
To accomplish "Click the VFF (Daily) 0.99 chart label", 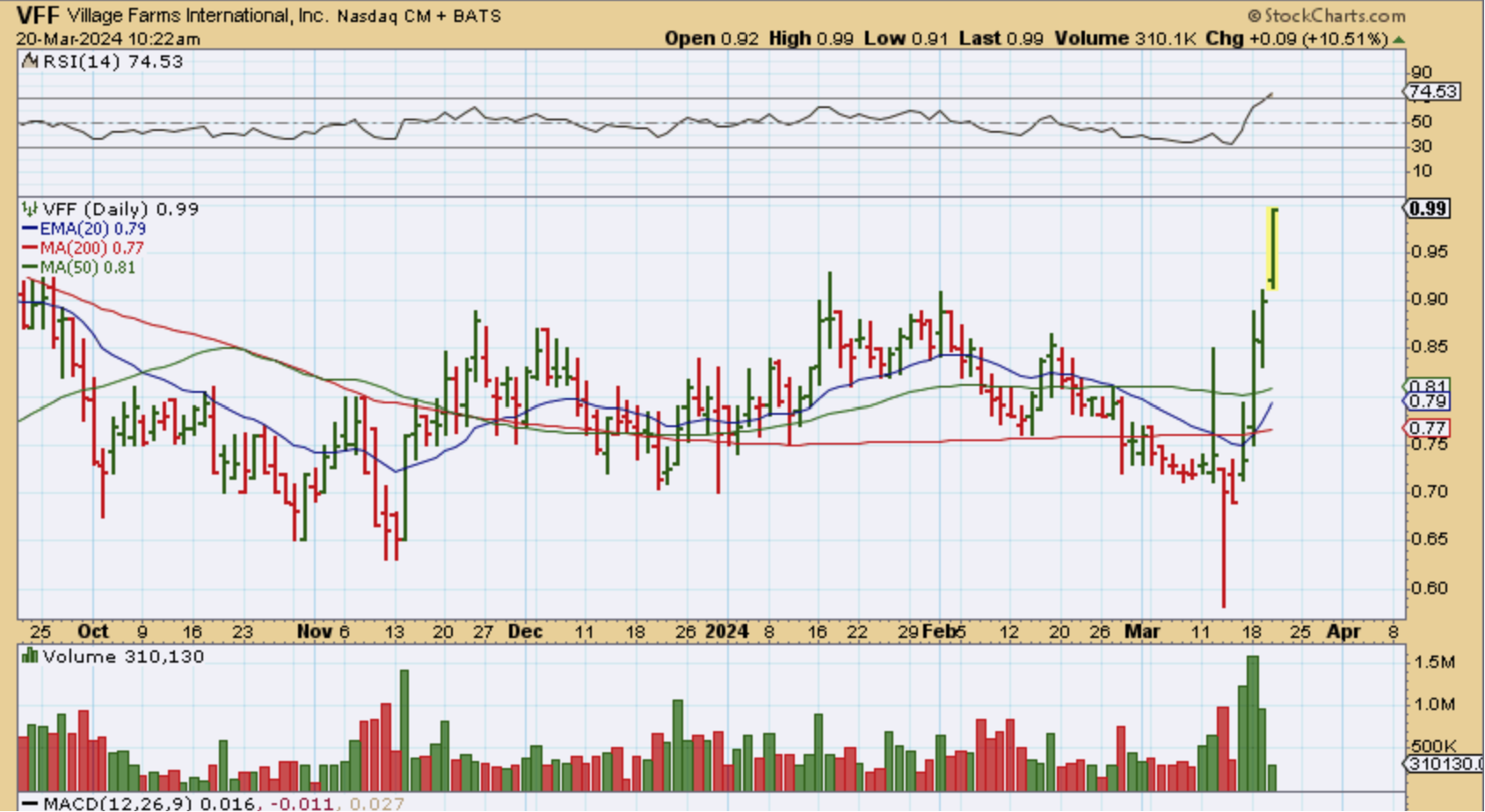I will pos(120,209).
